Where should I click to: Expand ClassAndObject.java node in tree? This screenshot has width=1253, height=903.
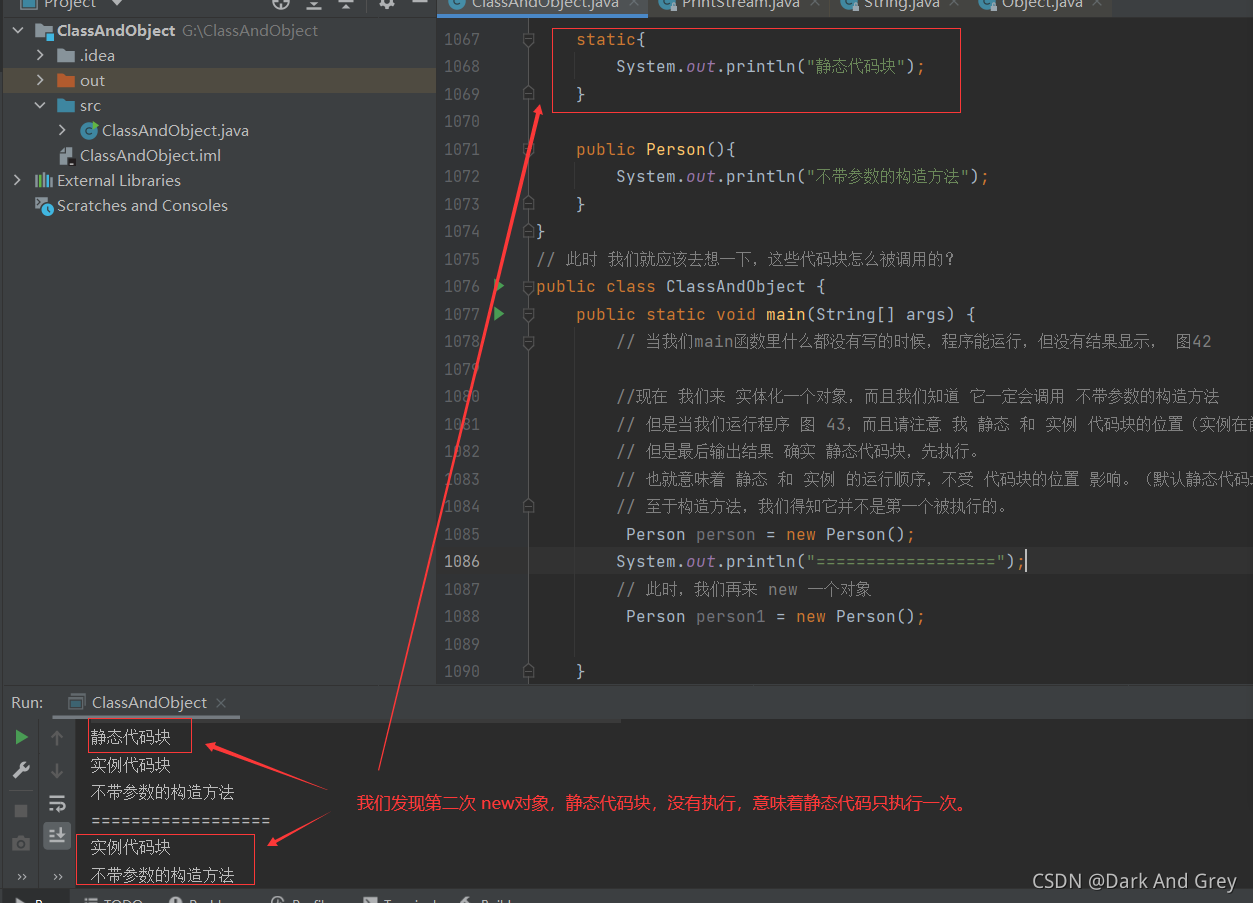point(62,131)
